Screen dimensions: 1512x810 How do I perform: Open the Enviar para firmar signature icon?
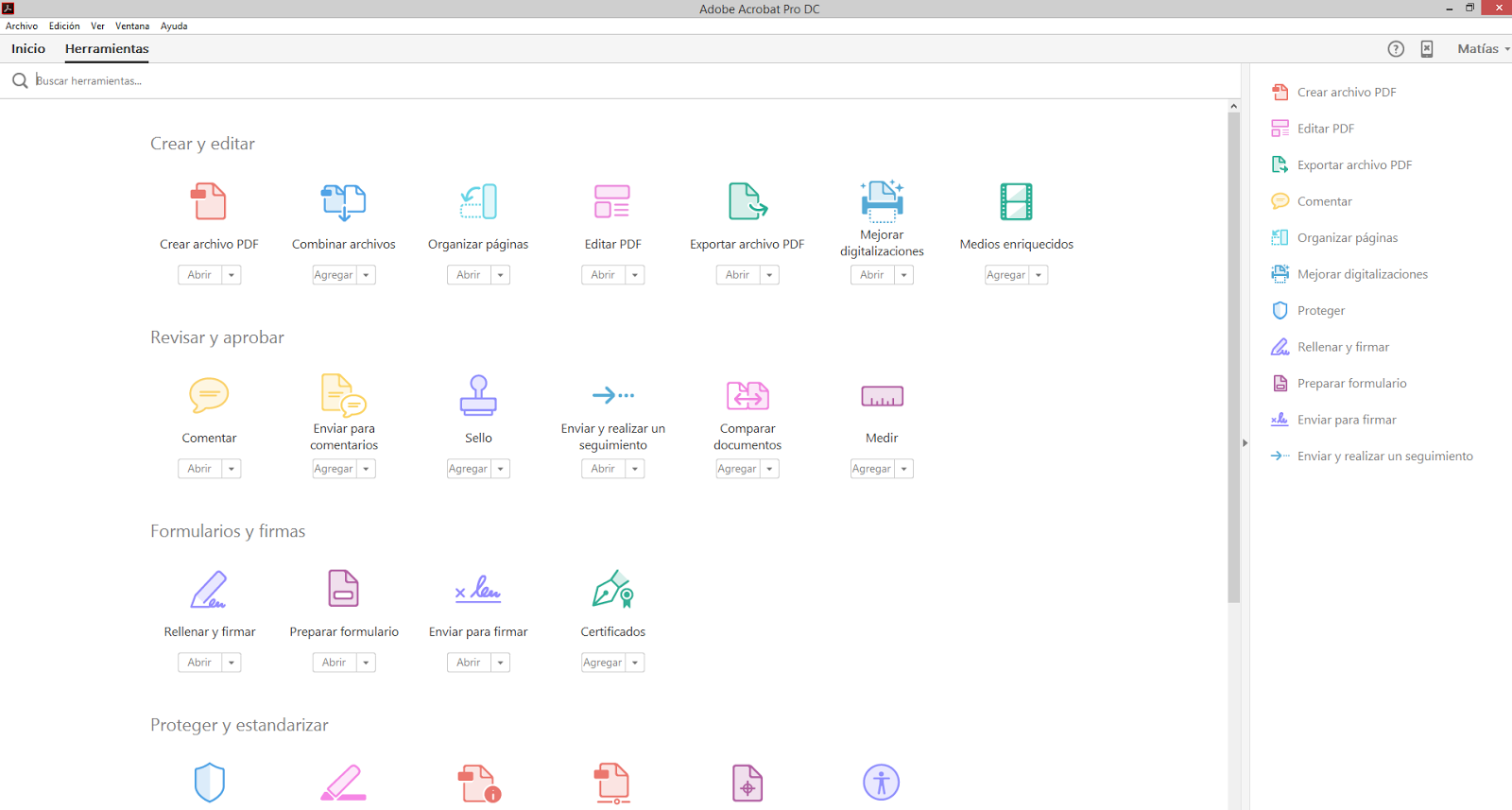coord(478,589)
